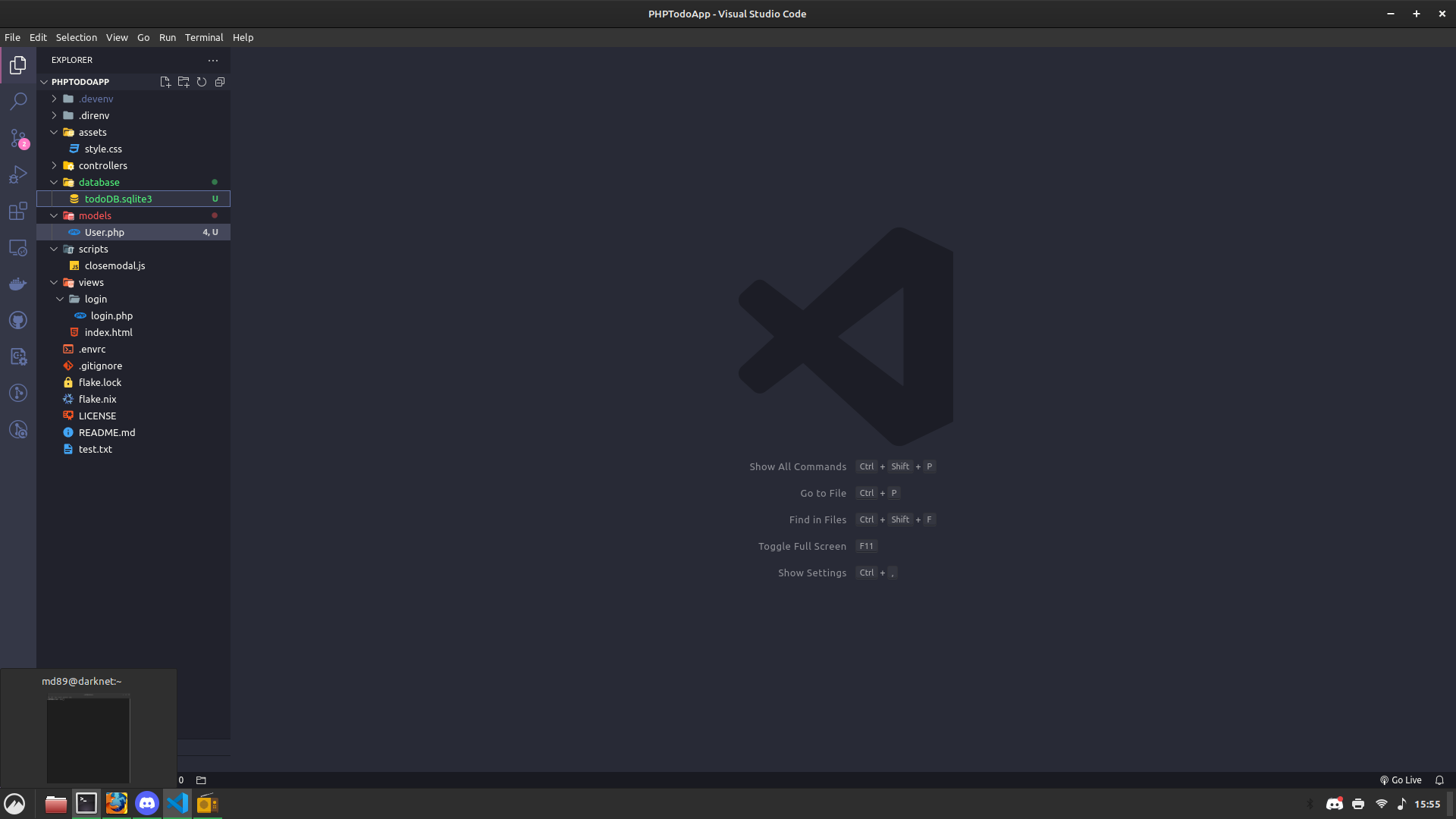Click the printer icon in system tray

[1358, 804]
